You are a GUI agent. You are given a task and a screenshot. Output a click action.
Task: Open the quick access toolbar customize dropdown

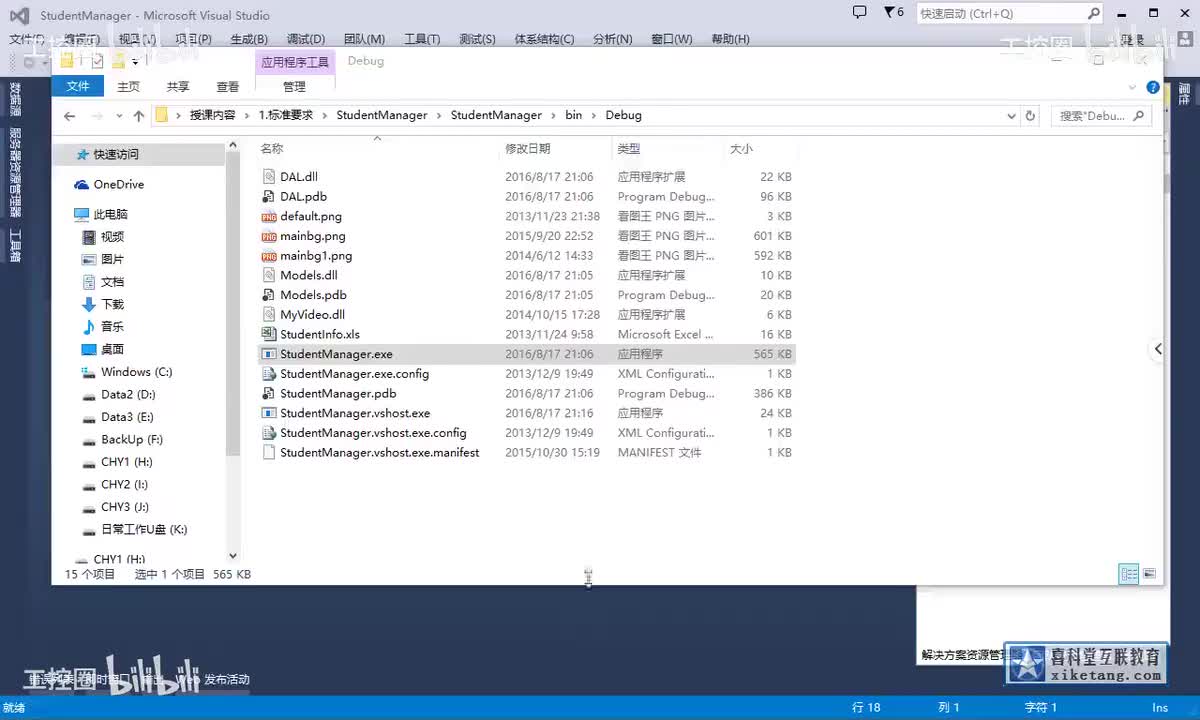135,62
